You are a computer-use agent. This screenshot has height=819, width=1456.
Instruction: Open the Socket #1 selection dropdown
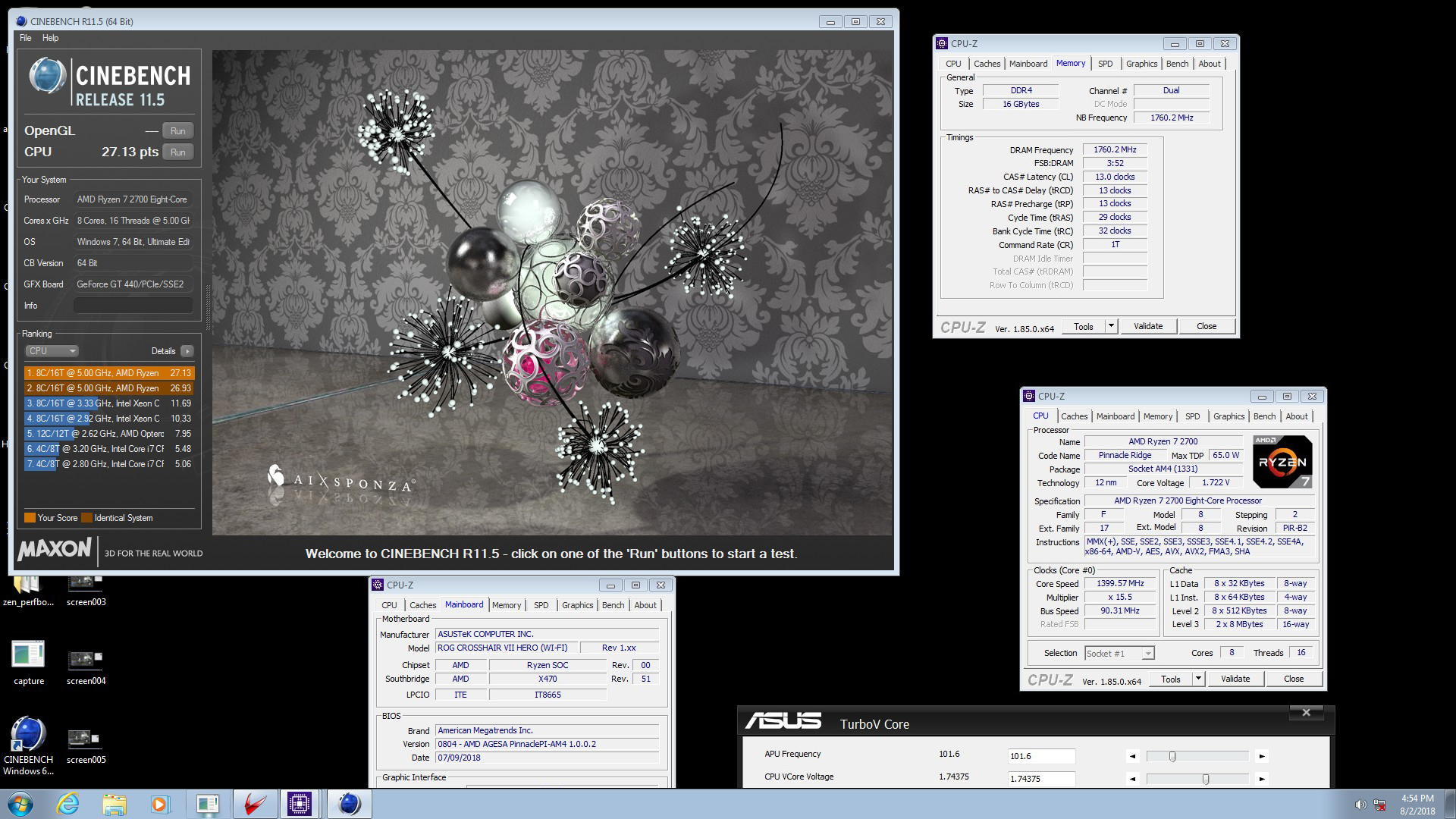(1119, 653)
